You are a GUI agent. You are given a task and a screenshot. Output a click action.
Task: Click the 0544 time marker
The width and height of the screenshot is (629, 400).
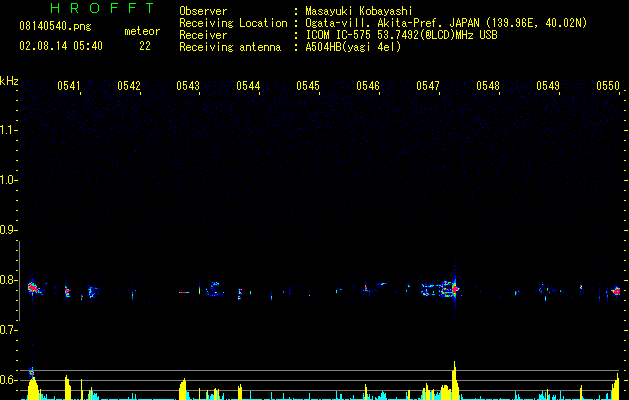[x=248, y=86]
